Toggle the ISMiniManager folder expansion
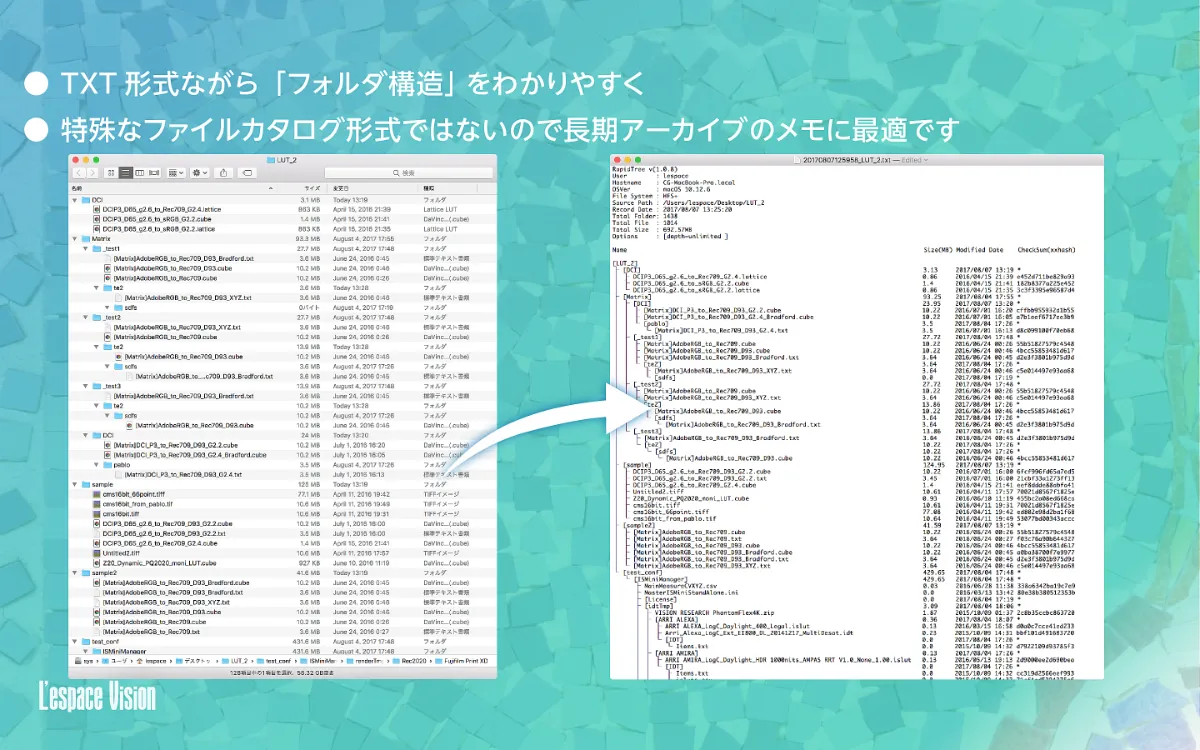Viewport: 1200px width, 750px height. click(85, 651)
